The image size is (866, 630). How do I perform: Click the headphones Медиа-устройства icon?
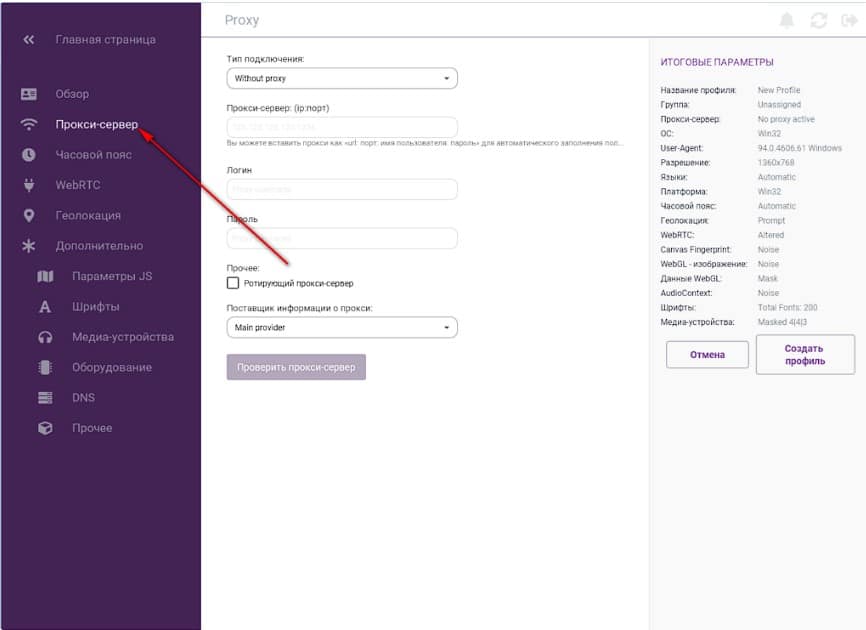coord(45,337)
